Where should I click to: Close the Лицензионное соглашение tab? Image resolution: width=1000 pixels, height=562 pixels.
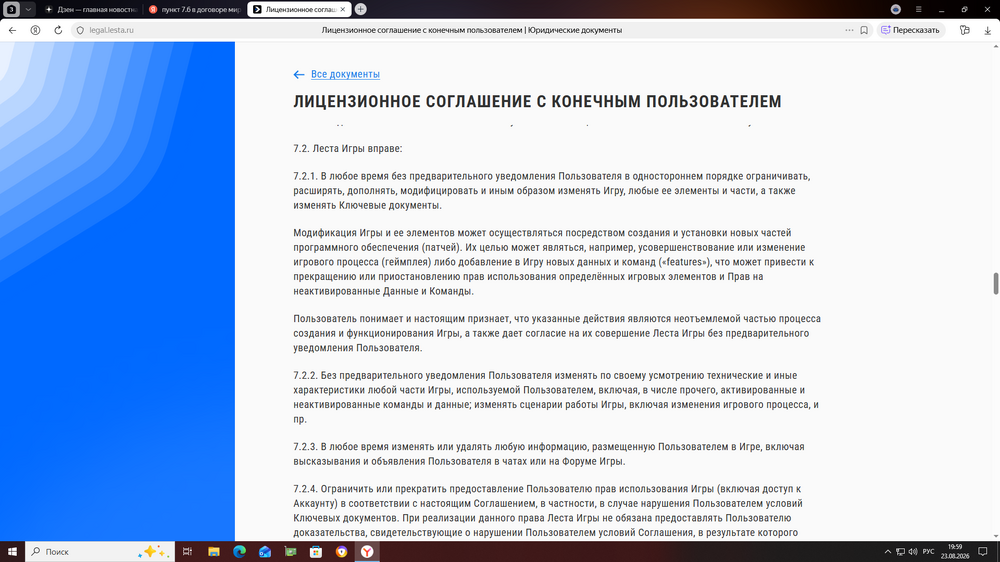(342, 10)
